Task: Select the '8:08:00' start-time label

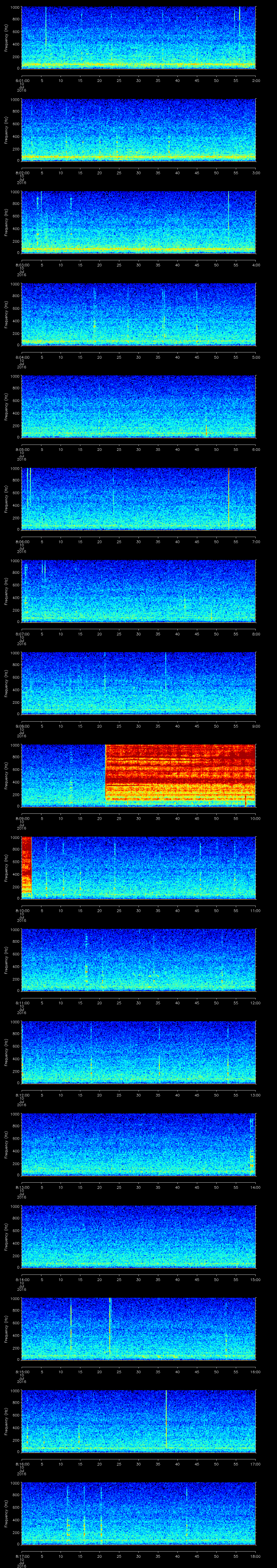Action: (x=22, y=726)
